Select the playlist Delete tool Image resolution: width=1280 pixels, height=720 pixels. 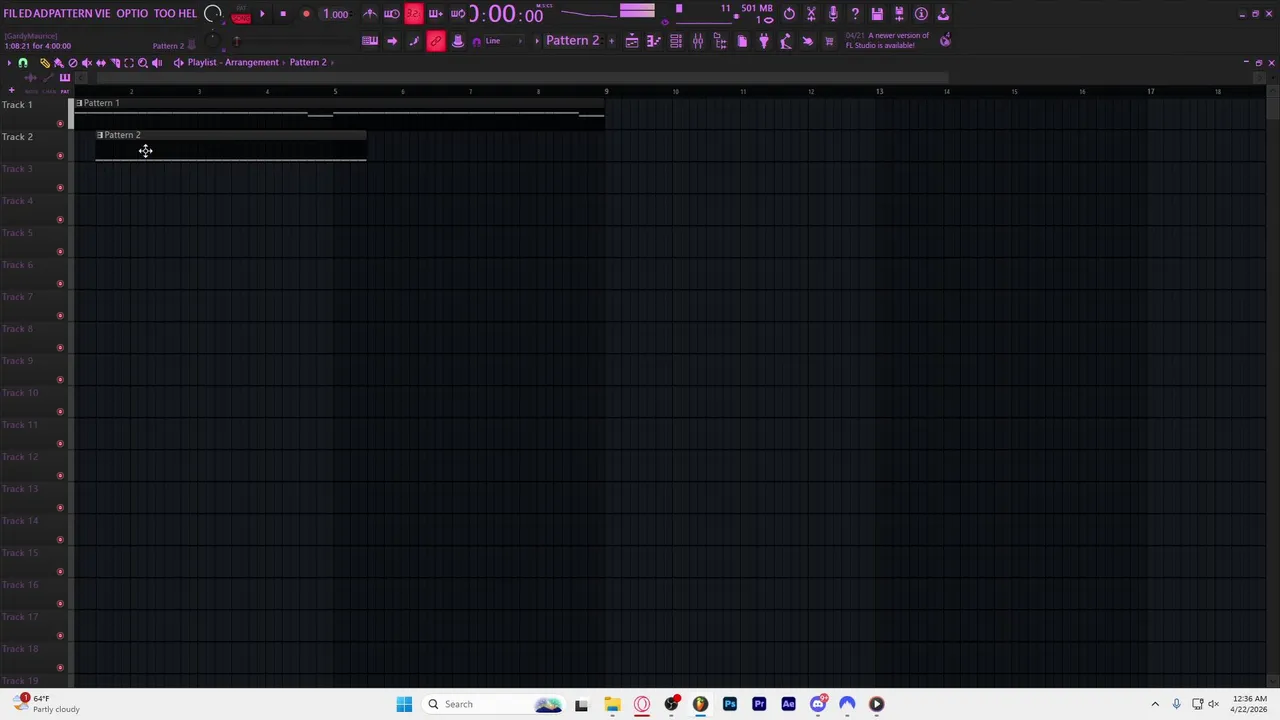pyautogui.click(x=72, y=63)
